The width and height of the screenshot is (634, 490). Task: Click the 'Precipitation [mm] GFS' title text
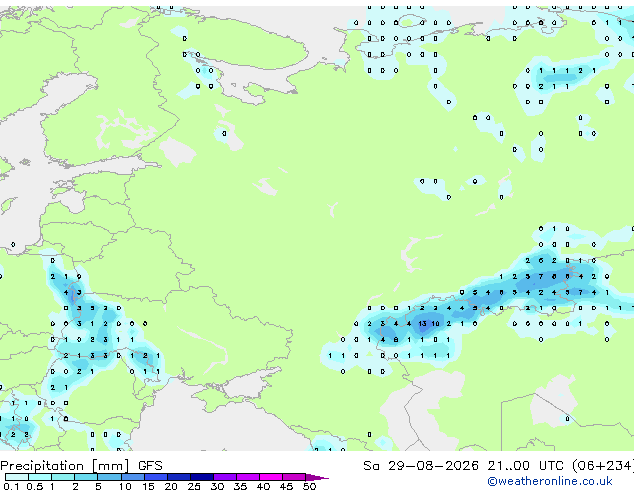81,466
